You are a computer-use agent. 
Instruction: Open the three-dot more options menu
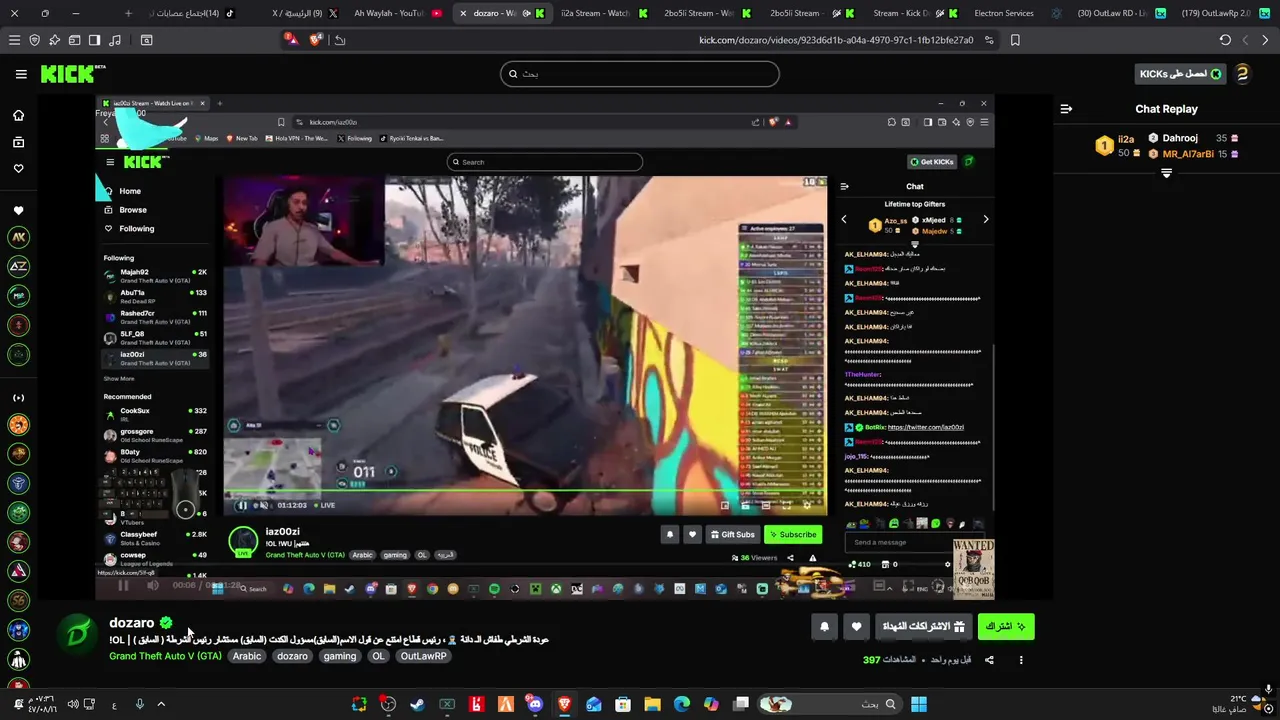click(1021, 660)
